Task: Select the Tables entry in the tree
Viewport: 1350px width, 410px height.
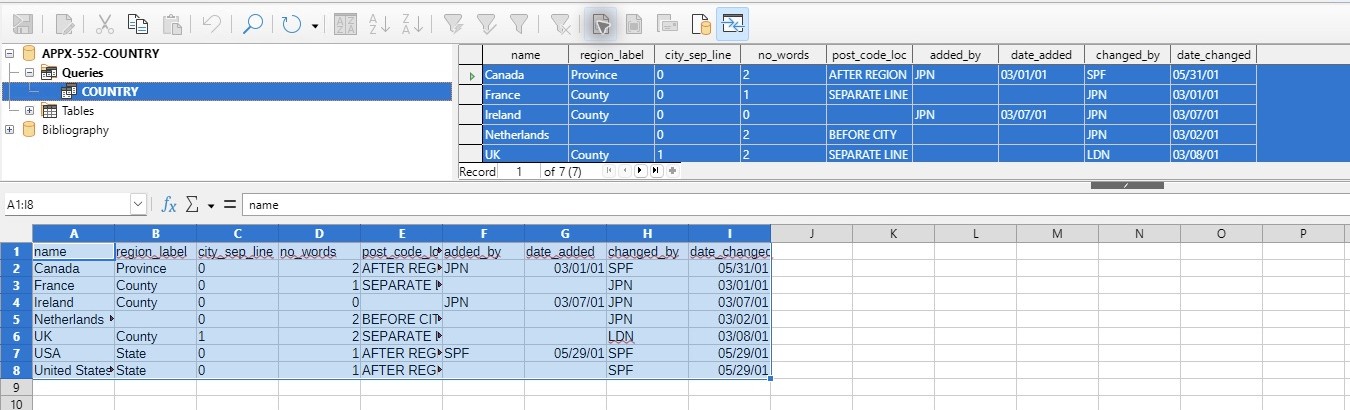Action: click(77, 111)
